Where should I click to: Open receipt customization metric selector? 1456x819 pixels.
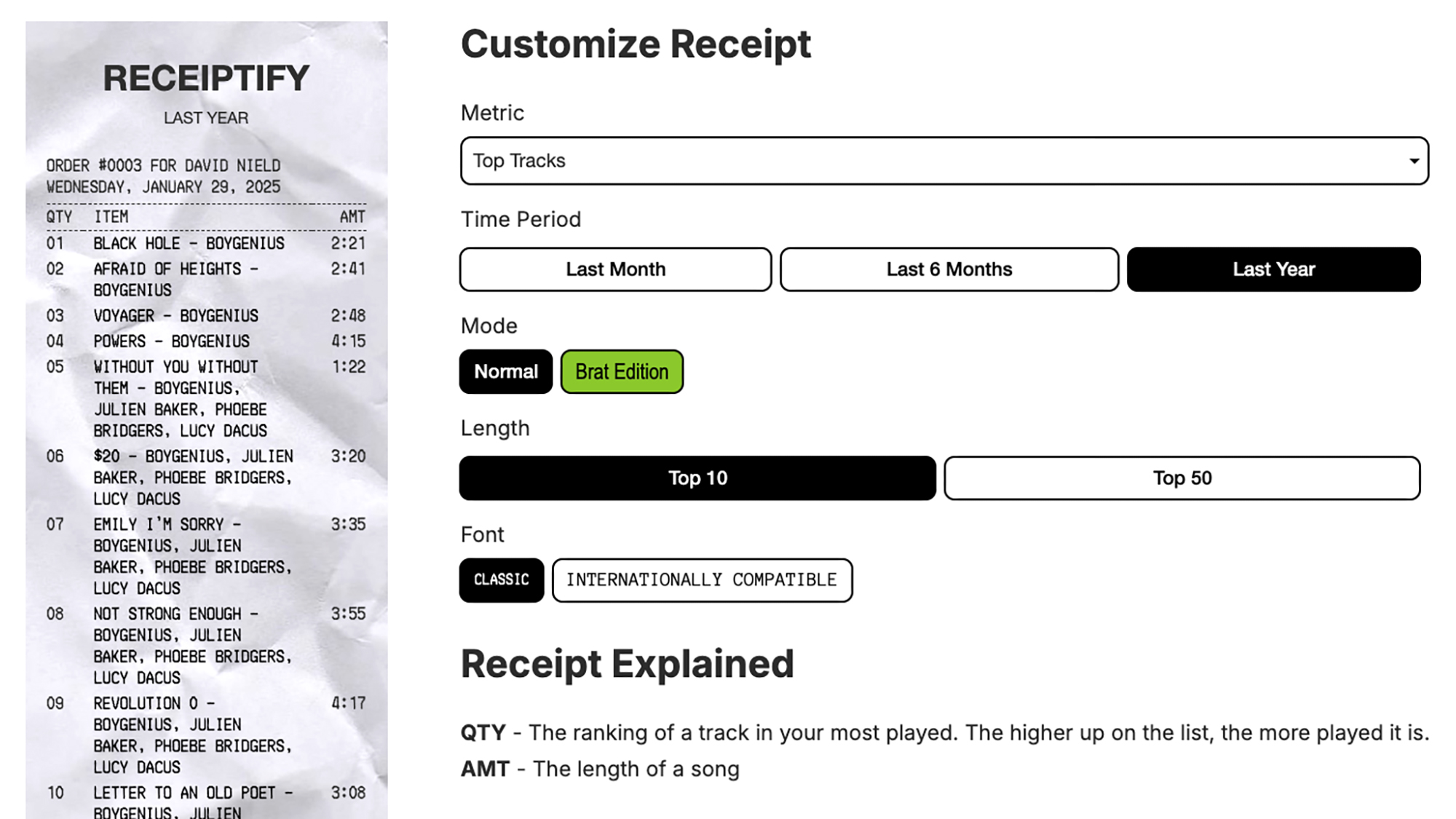[944, 161]
